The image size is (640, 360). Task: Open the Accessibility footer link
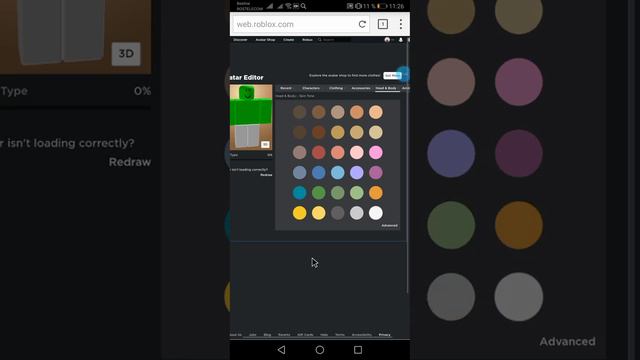click(362, 335)
